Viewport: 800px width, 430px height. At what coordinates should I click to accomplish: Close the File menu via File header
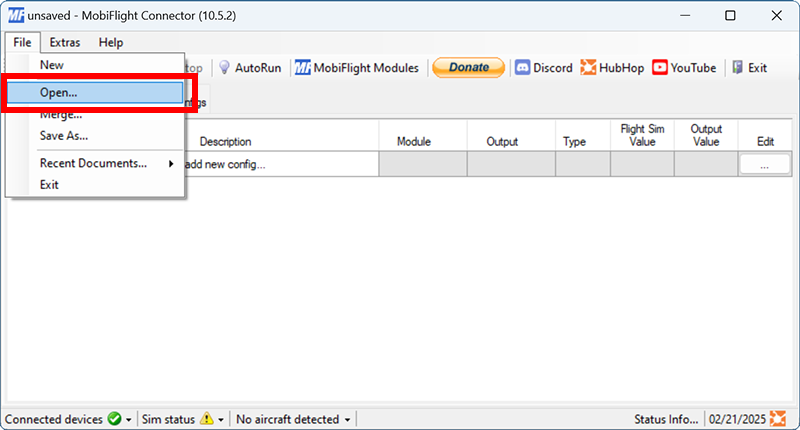(x=22, y=42)
